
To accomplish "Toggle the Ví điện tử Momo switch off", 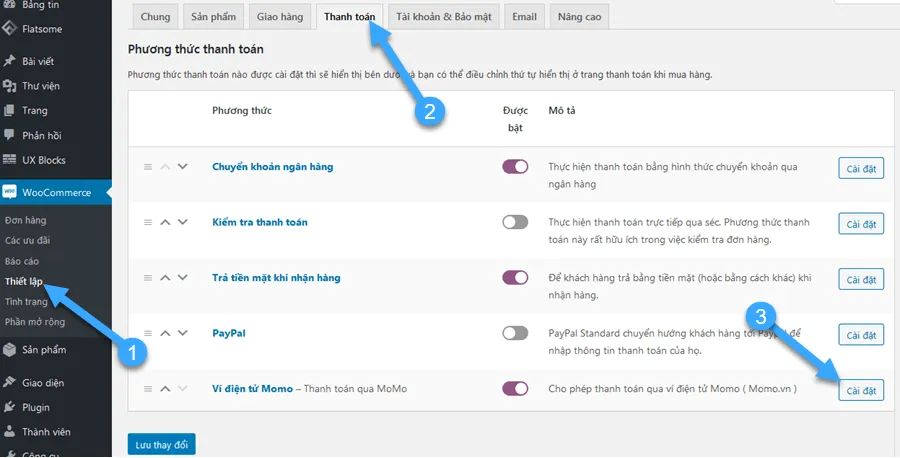I will click(515, 389).
